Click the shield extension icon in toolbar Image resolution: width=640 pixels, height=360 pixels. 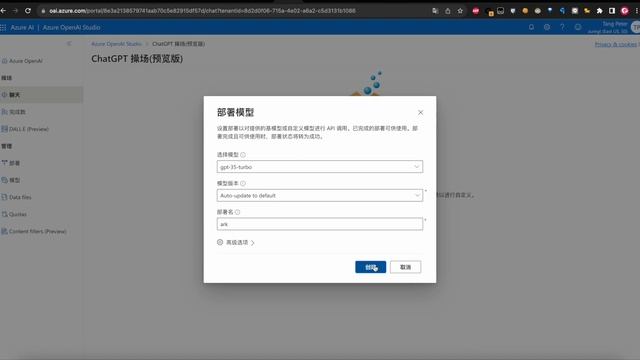pyautogui.click(x=513, y=11)
